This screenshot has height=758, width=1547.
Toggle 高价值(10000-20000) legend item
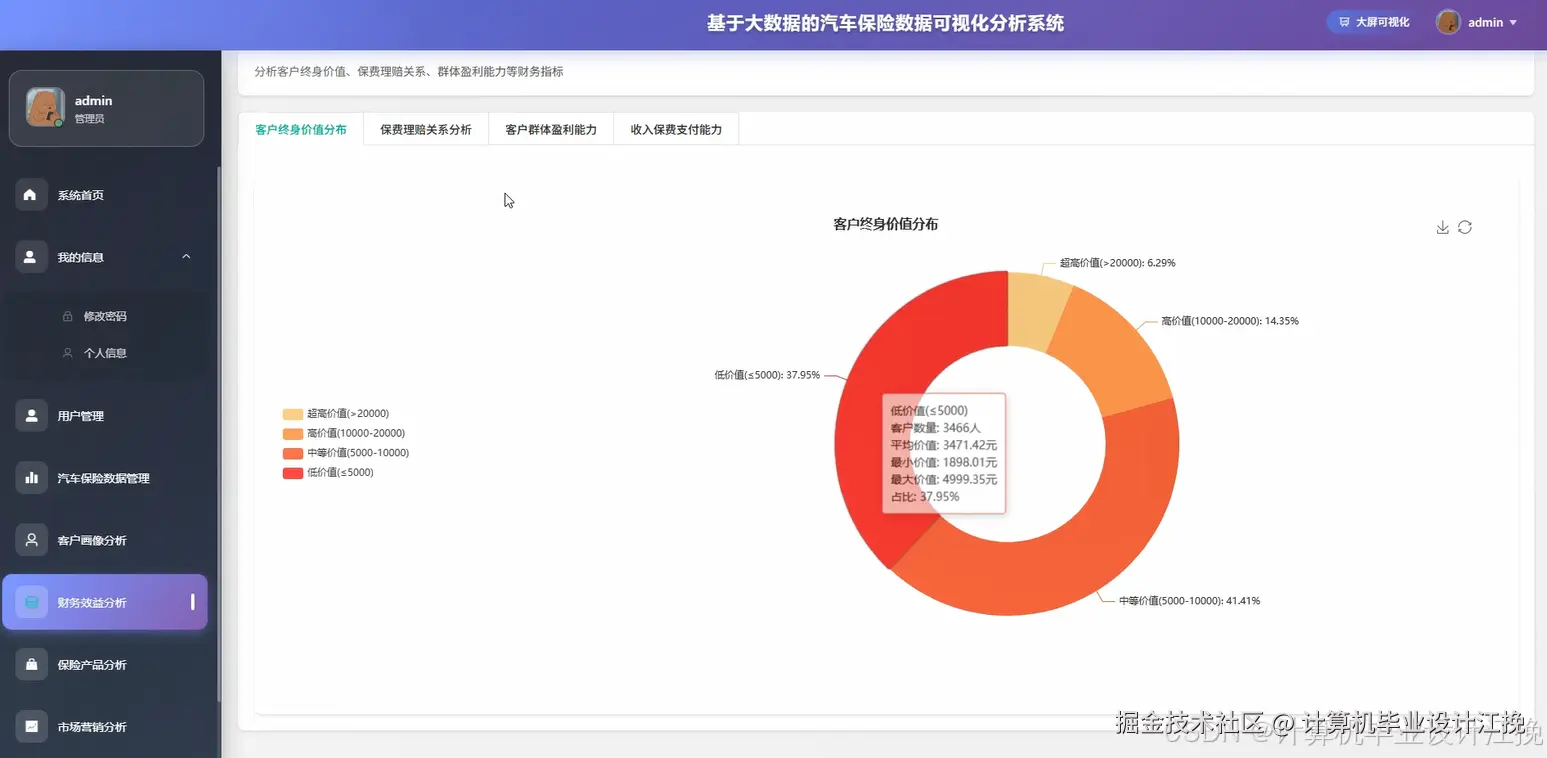point(344,433)
